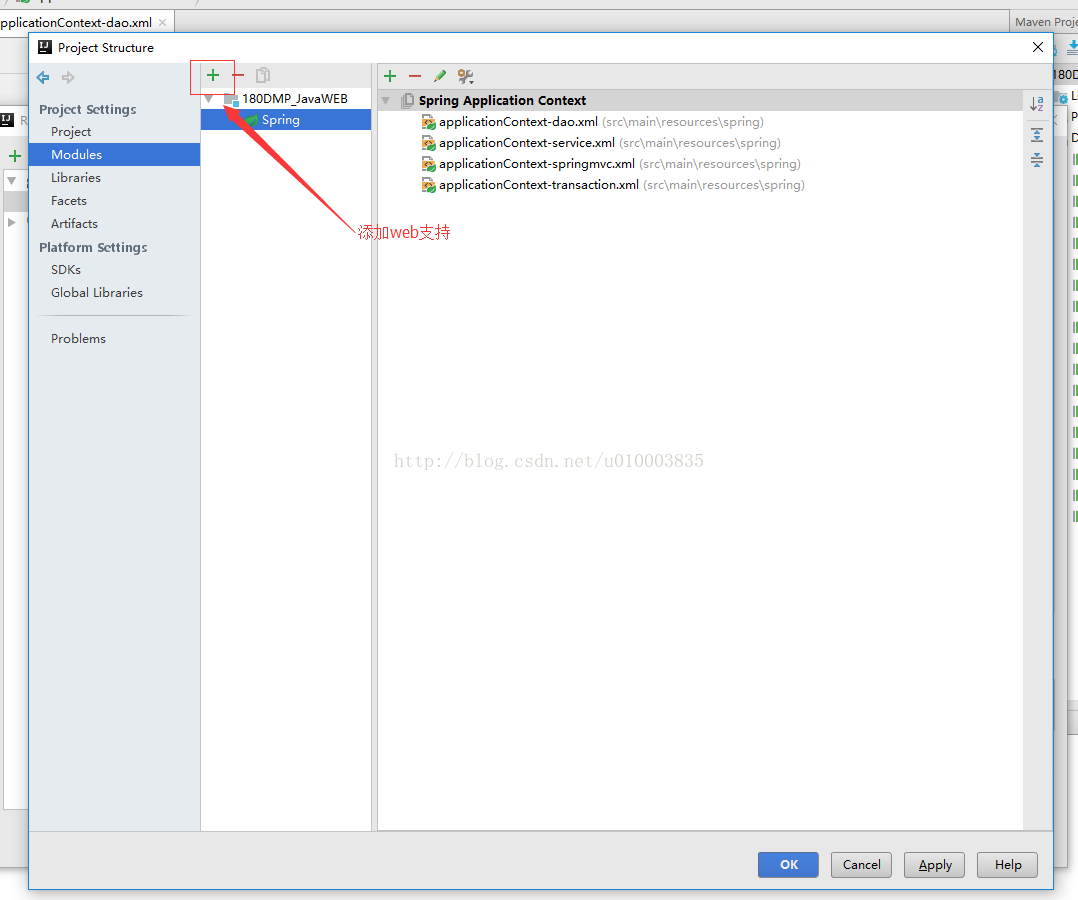Click the Spring Application Context fileset icon
Image resolution: width=1078 pixels, height=900 pixels.
(x=407, y=100)
